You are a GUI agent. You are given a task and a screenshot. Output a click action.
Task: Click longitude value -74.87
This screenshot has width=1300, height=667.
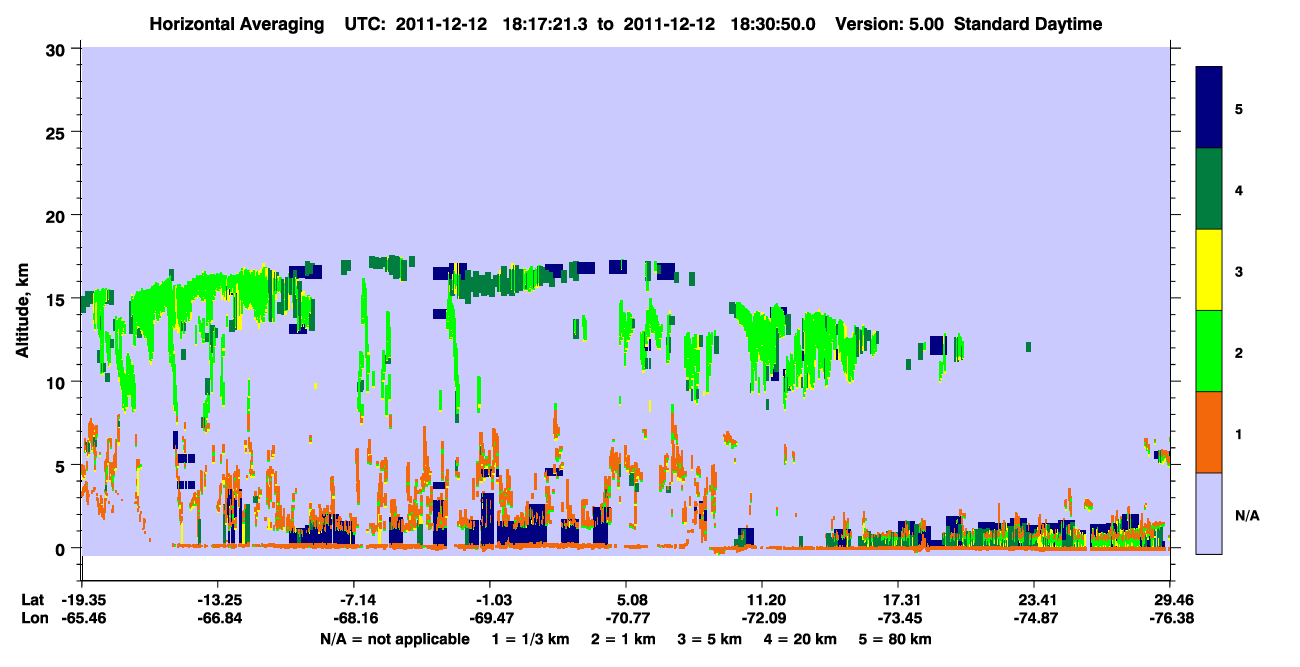click(x=1034, y=619)
